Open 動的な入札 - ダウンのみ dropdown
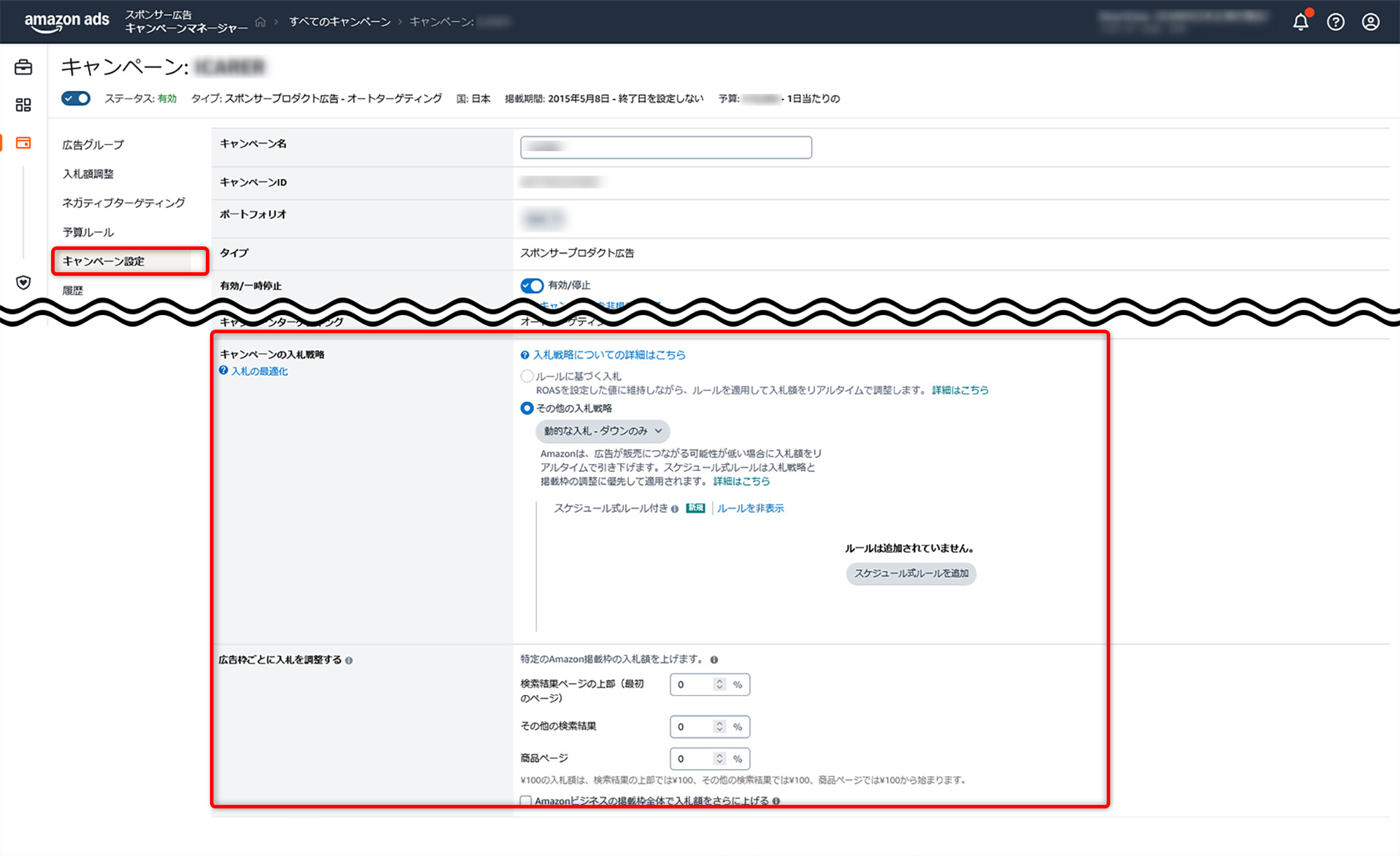The height and width of the screenshot is (856, 1400). coord(603,431)
